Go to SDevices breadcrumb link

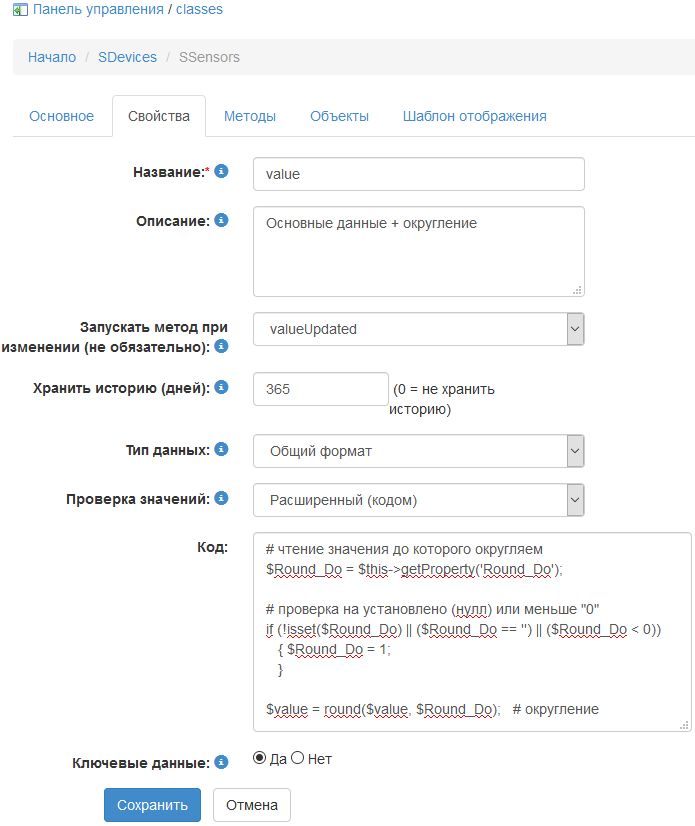[x=127, y=57]
